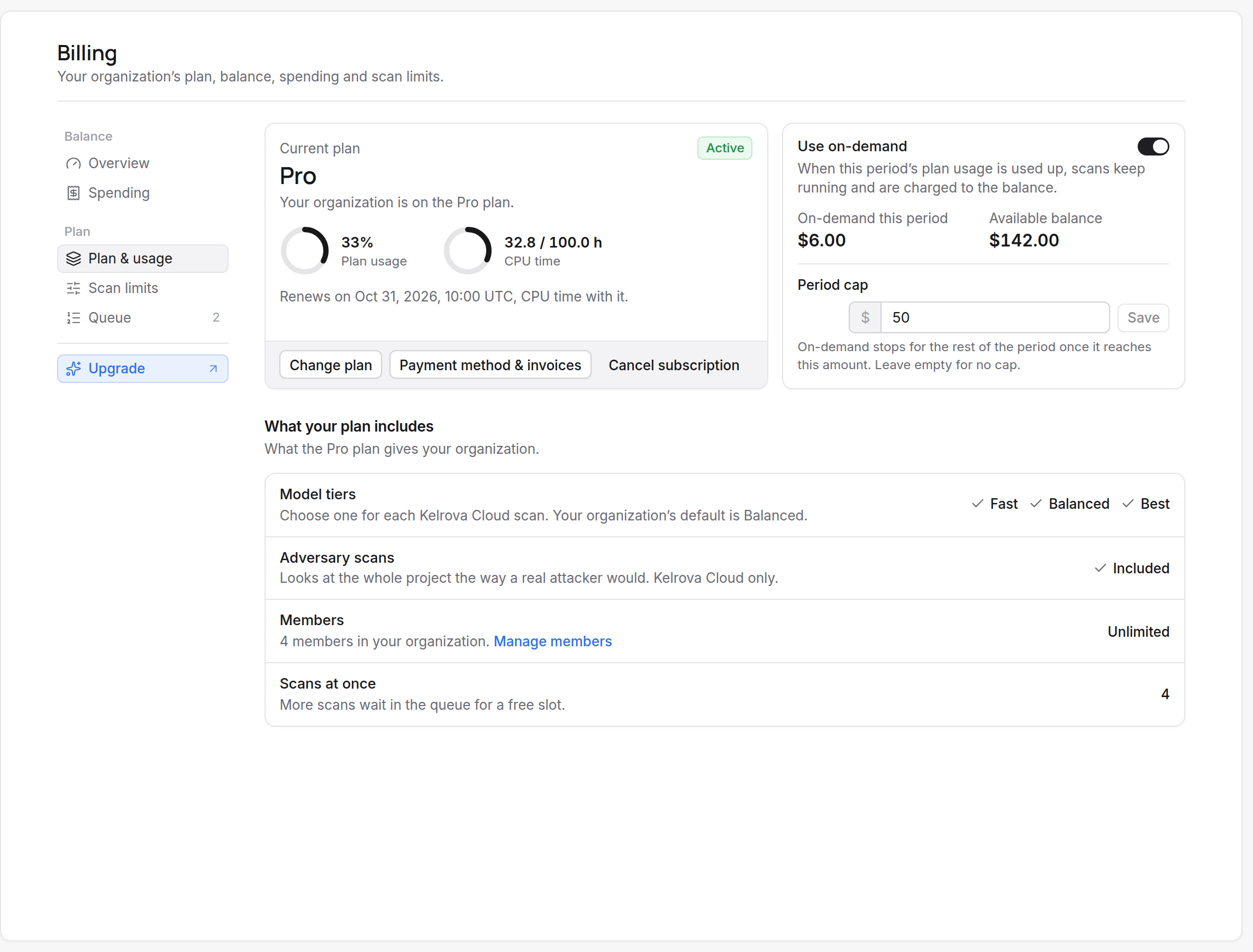Toggle the Use on-demand switch
The image size is (1253, 952).
(1153, 147)
